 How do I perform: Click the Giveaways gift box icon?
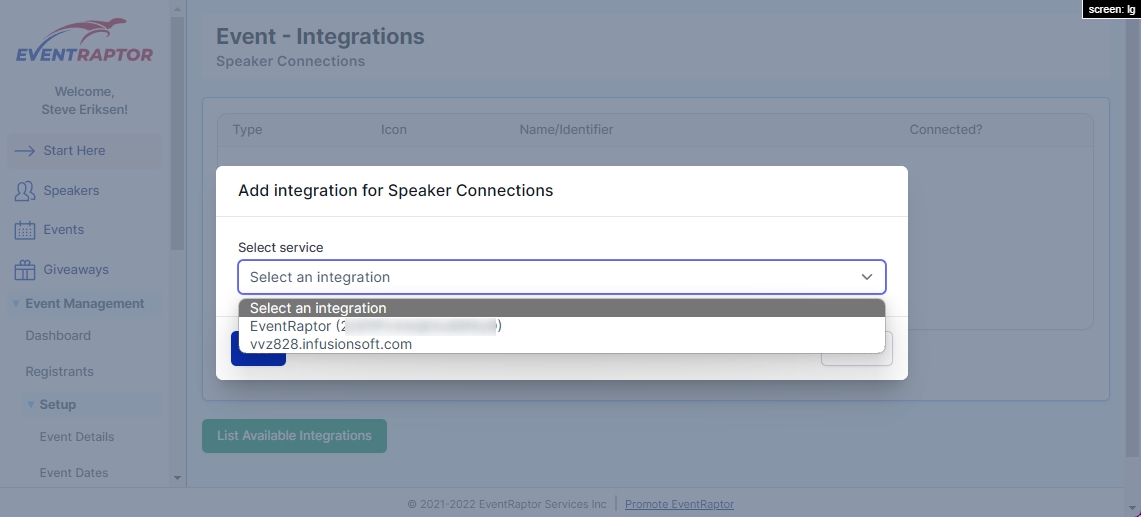click(25, 270)
